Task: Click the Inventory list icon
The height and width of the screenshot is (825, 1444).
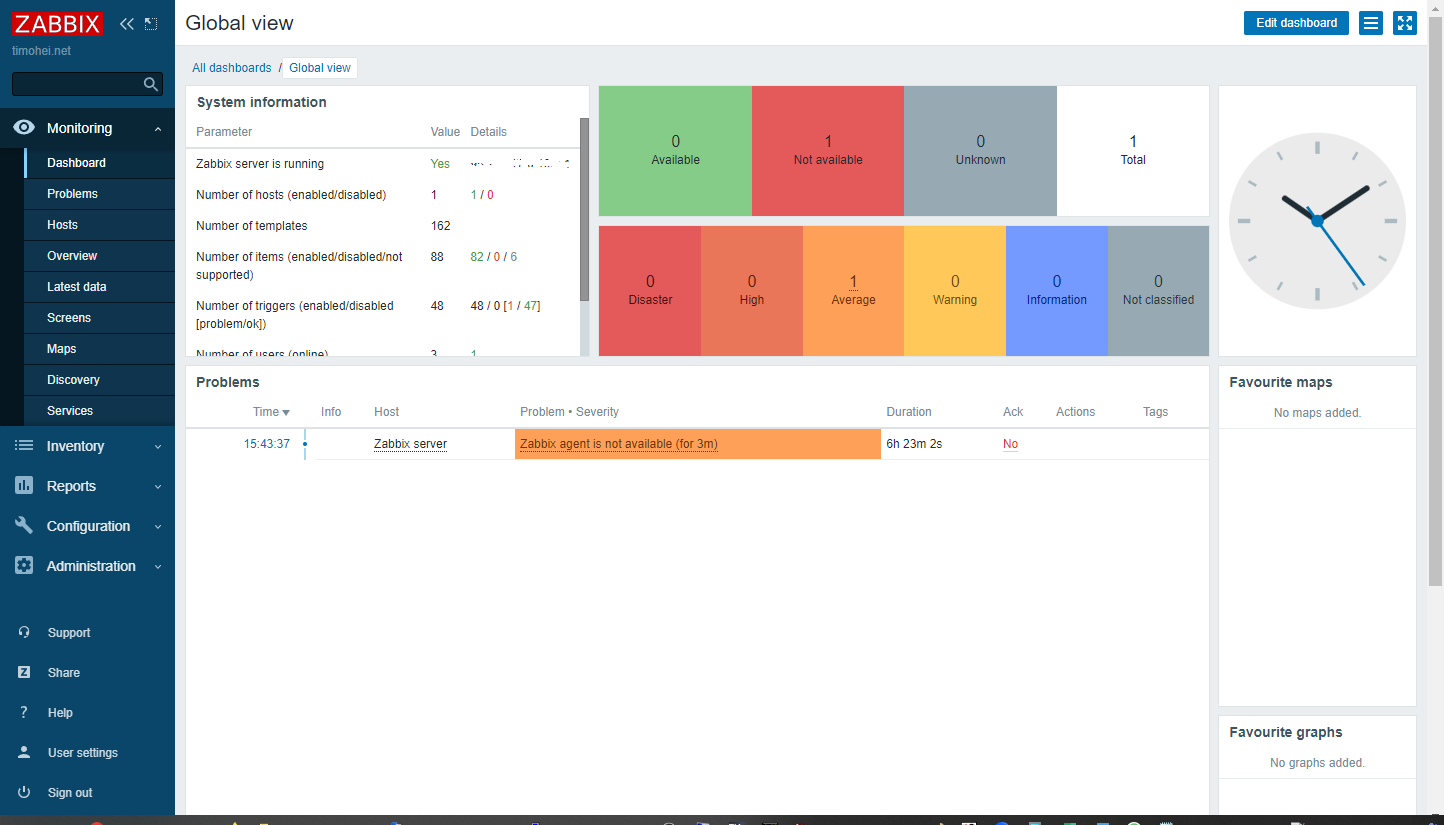Action: pyautogui.click(x=24, y=446)
